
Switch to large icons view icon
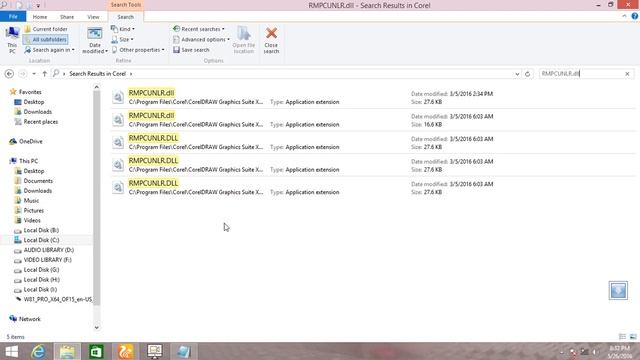(633, 337)
